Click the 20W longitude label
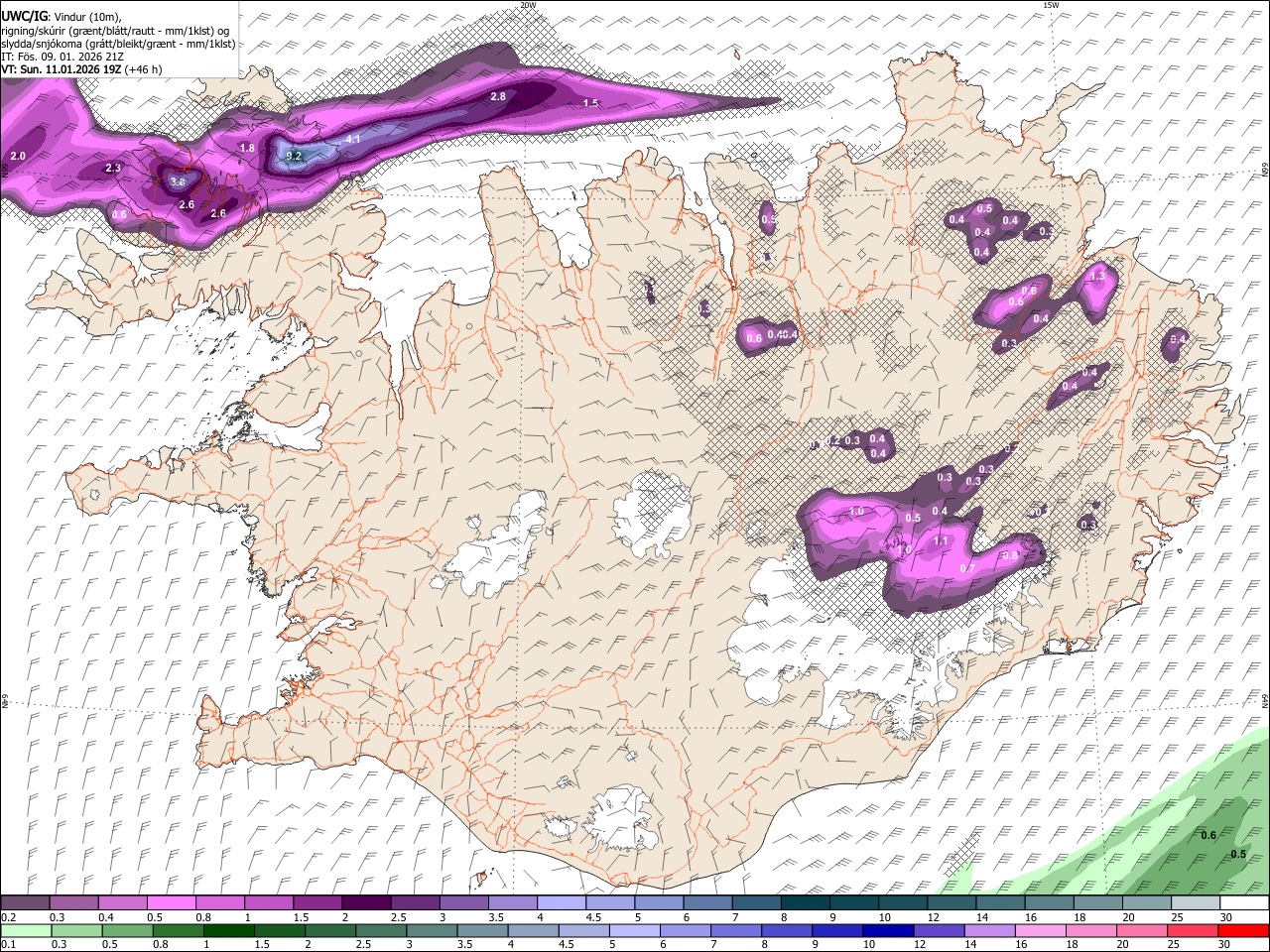Viewport: 1270px width, 952px height. [x=528, y=5]
